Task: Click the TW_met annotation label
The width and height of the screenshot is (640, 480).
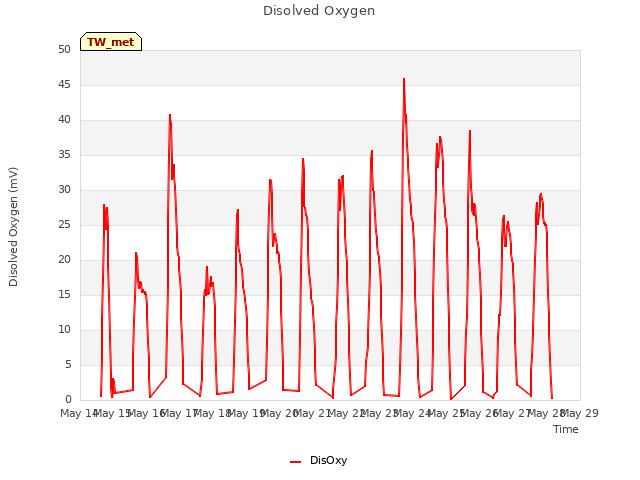Action: coord(111,42)
